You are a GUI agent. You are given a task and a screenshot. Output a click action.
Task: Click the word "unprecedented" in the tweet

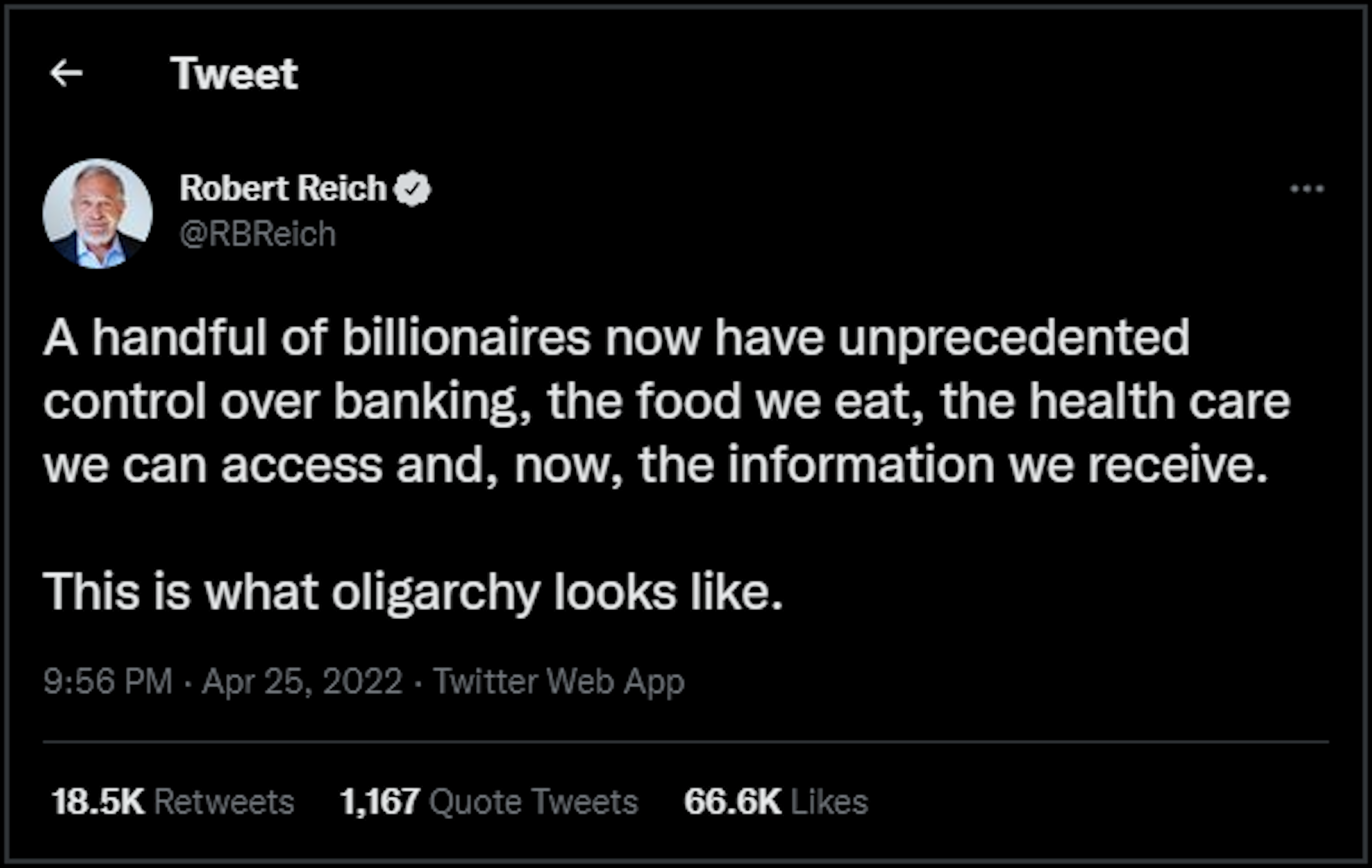[x=1014, y=338]
